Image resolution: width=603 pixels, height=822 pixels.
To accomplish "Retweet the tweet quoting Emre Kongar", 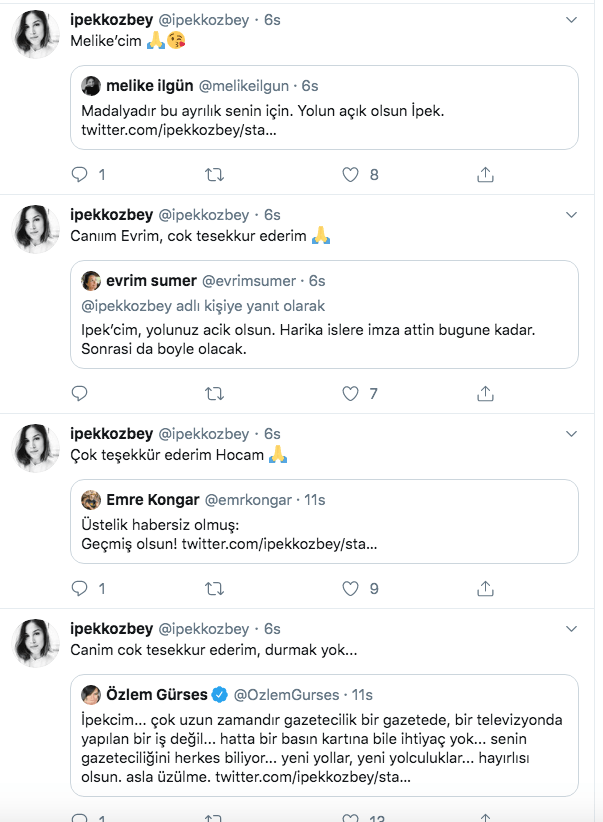I will (213, 588).
